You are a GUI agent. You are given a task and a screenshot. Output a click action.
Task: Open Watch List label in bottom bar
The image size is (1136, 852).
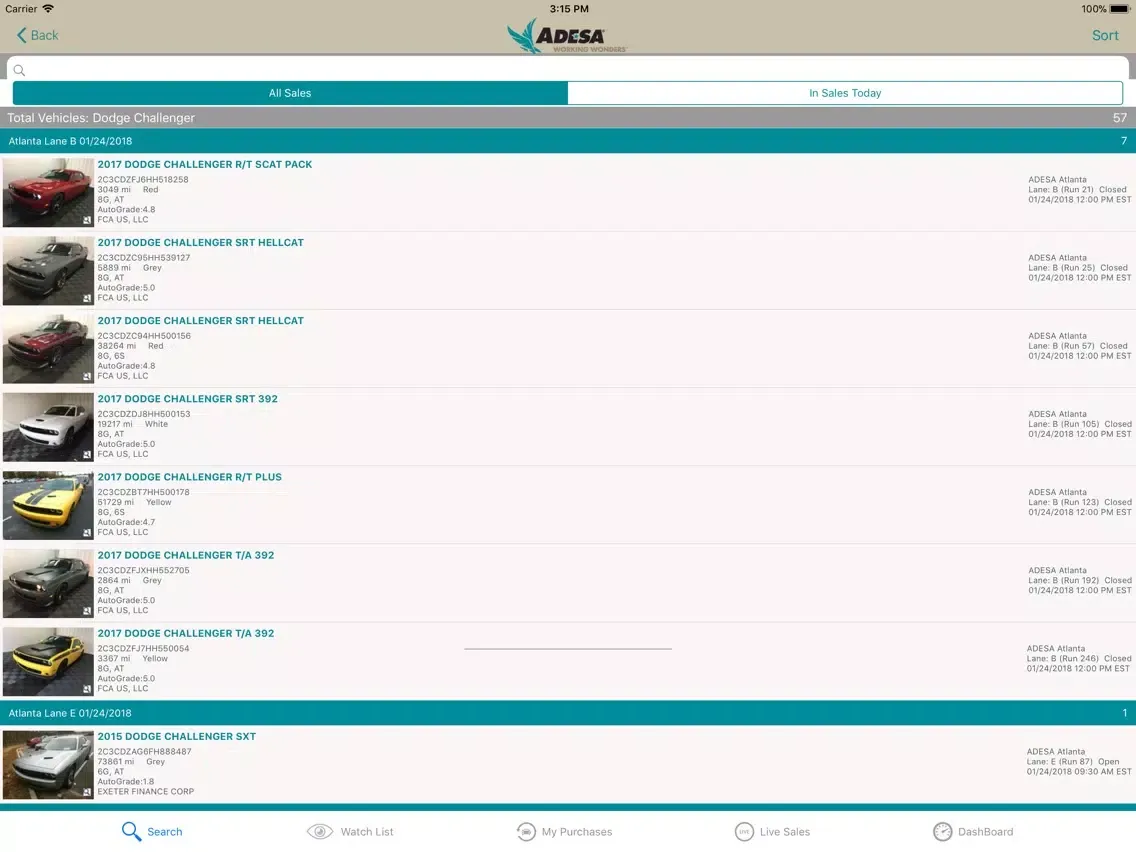click(367, 832)
